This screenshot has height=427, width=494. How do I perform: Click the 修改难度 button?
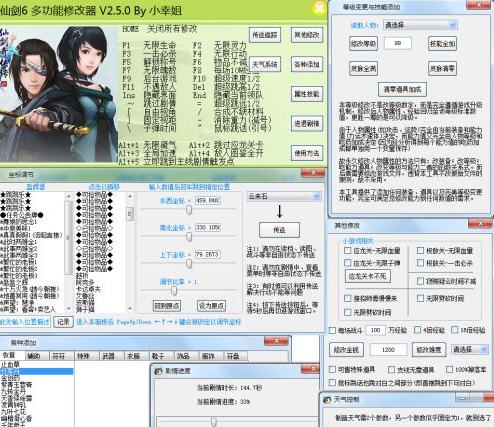pos(429,350)
